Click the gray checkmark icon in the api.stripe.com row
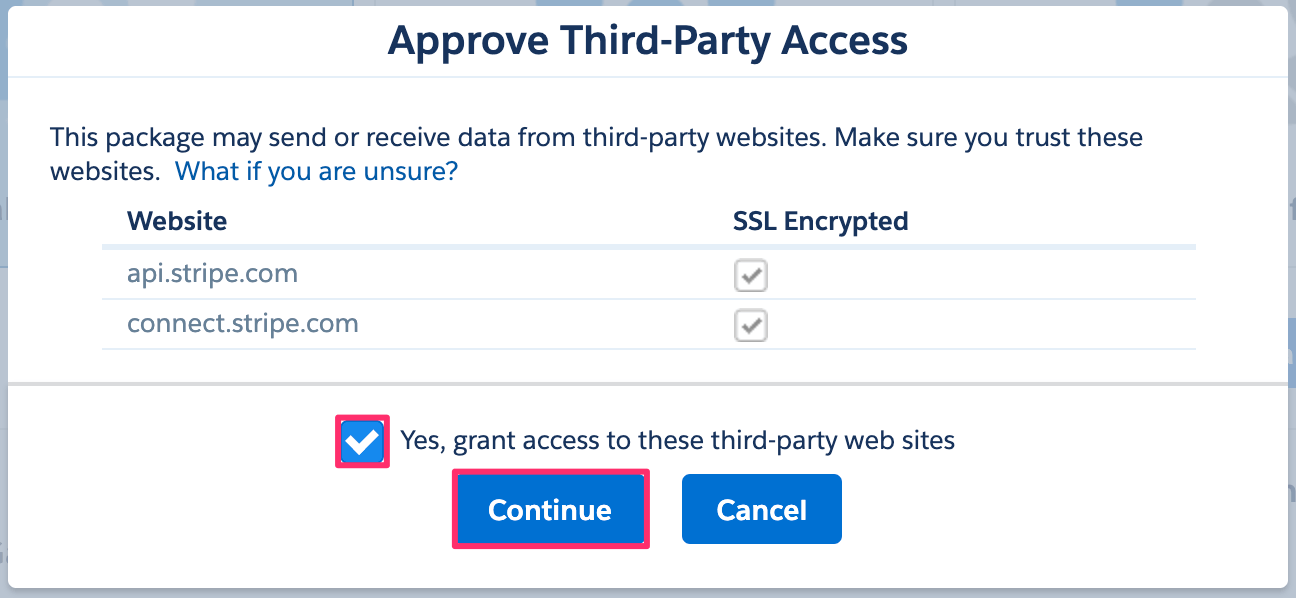The width and height of the screenshot is (1296, 598). pyautogui.click(x=751, y=275)
